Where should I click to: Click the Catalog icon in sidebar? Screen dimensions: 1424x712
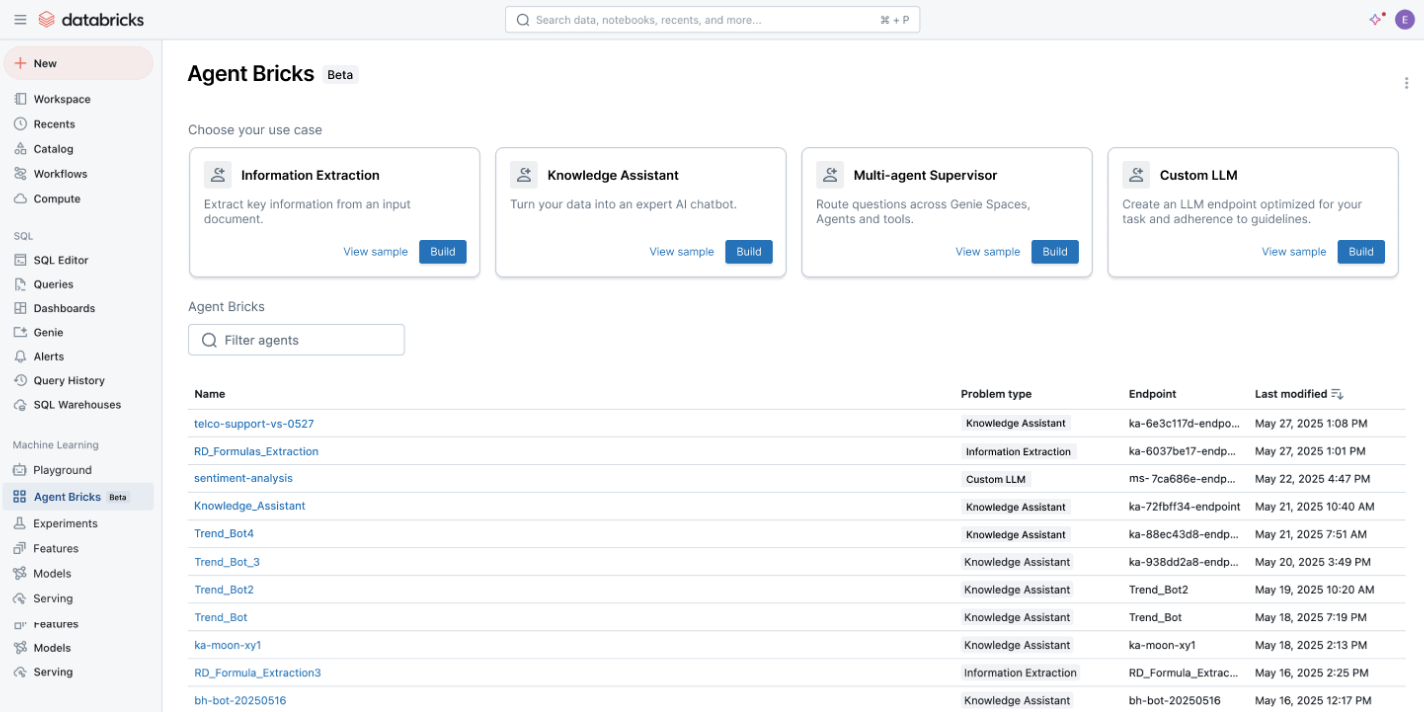tap(20, 149)
